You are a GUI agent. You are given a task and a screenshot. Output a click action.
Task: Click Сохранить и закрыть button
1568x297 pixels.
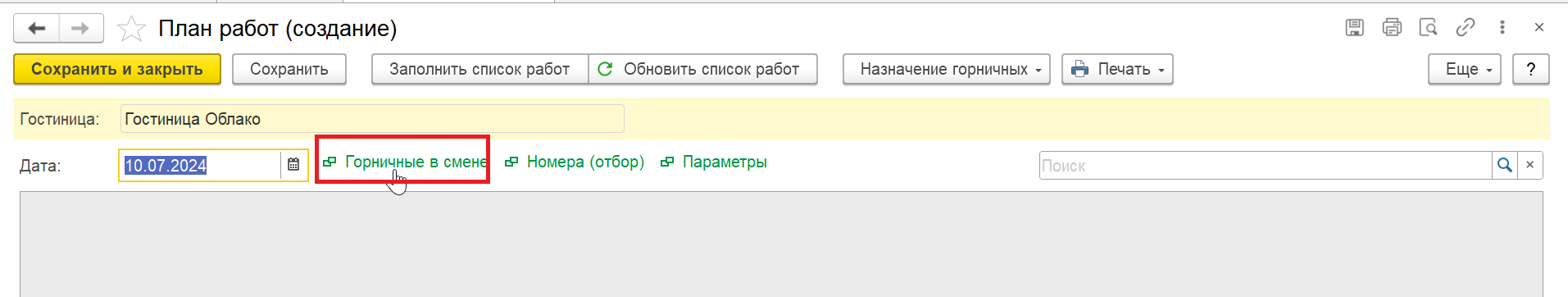[x=117, y=70]
